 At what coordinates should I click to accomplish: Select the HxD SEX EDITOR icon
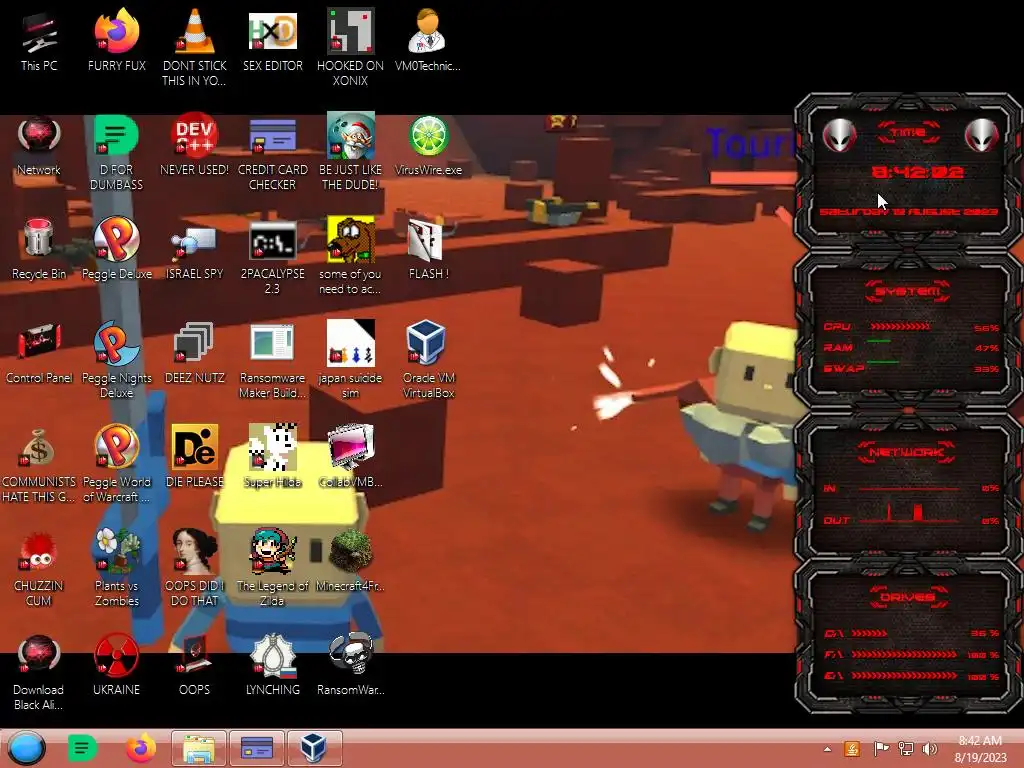[273, 42]
